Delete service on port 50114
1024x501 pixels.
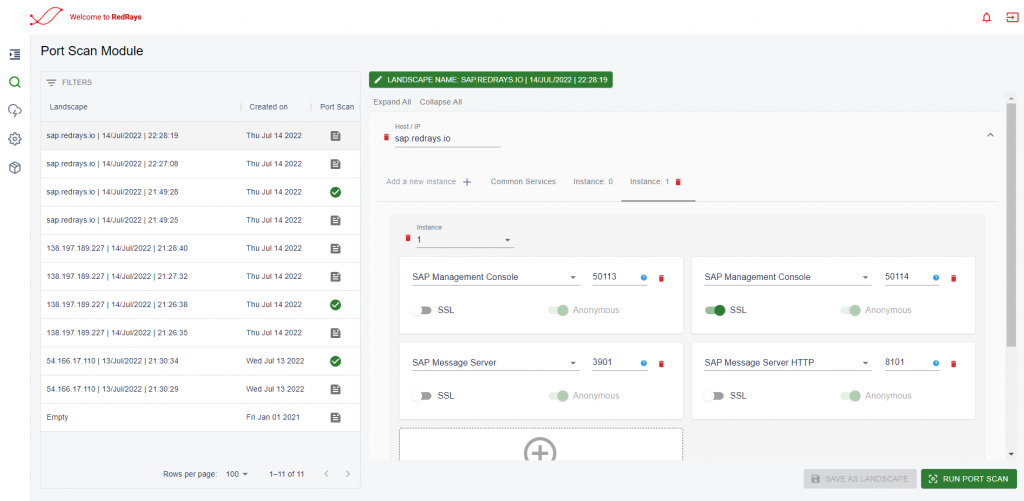pos(953,278)
